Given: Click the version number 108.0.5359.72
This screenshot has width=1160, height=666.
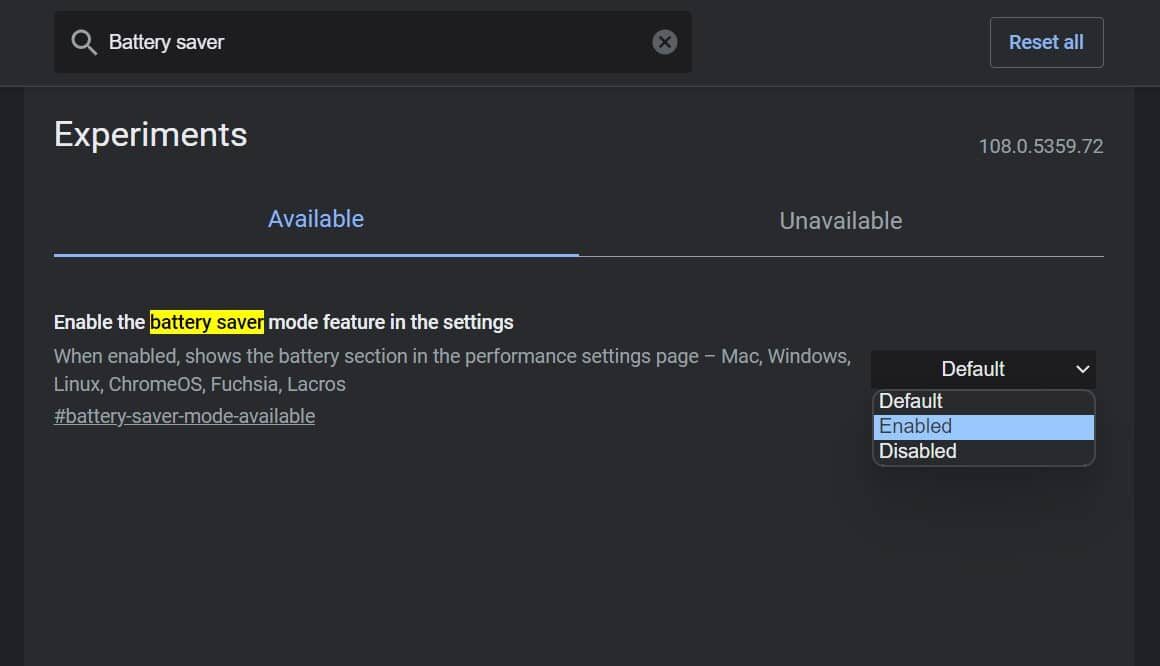Looking at the screenshot, I should 1040,146.
